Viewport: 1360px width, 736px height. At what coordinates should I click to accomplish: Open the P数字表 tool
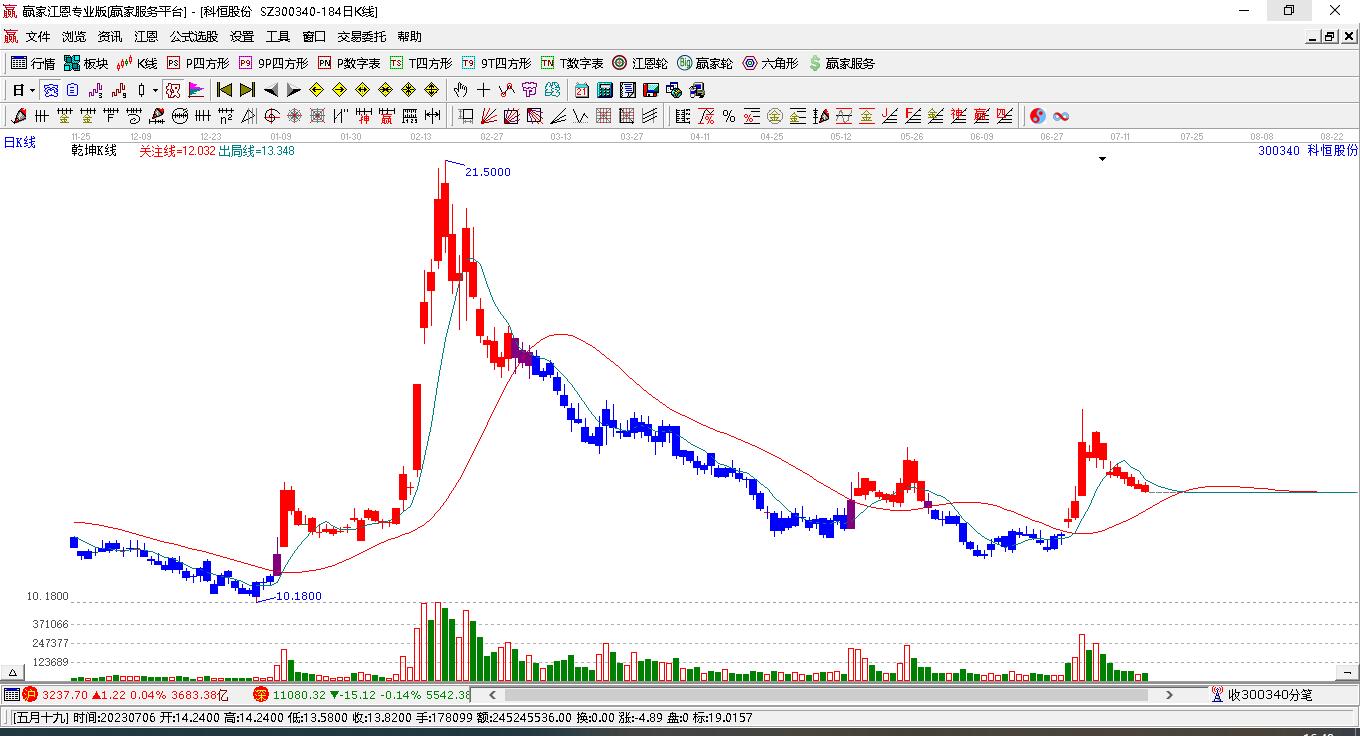coord(349,63)
